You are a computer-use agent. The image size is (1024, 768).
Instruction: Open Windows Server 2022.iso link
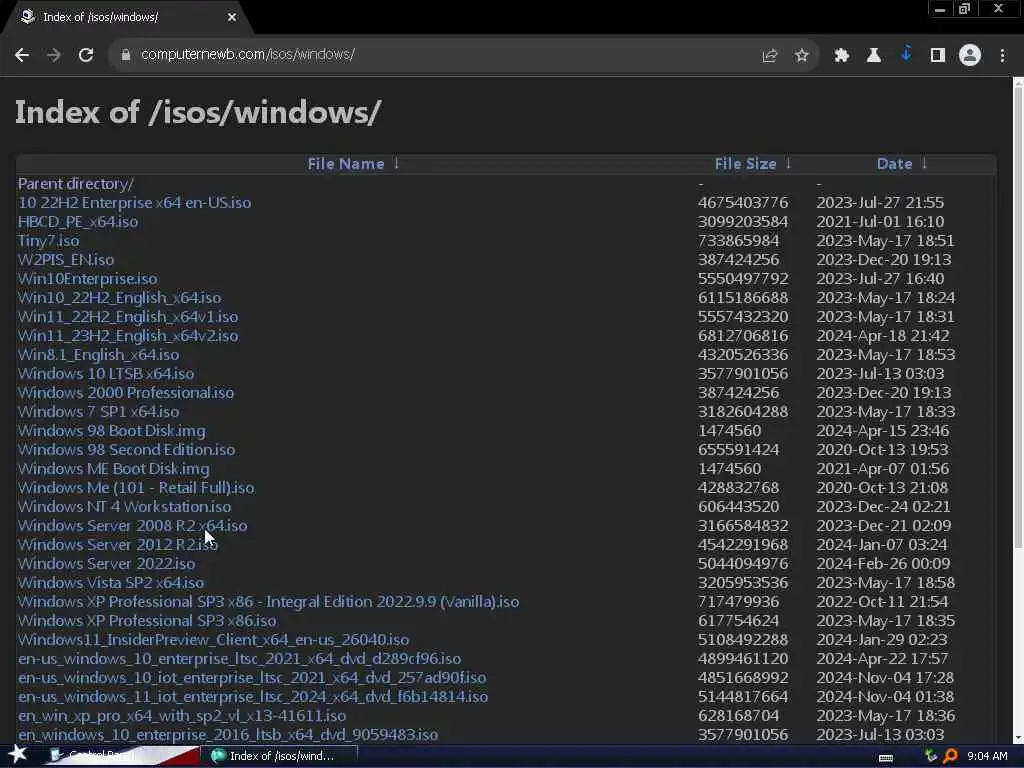(x=106, y=564)
